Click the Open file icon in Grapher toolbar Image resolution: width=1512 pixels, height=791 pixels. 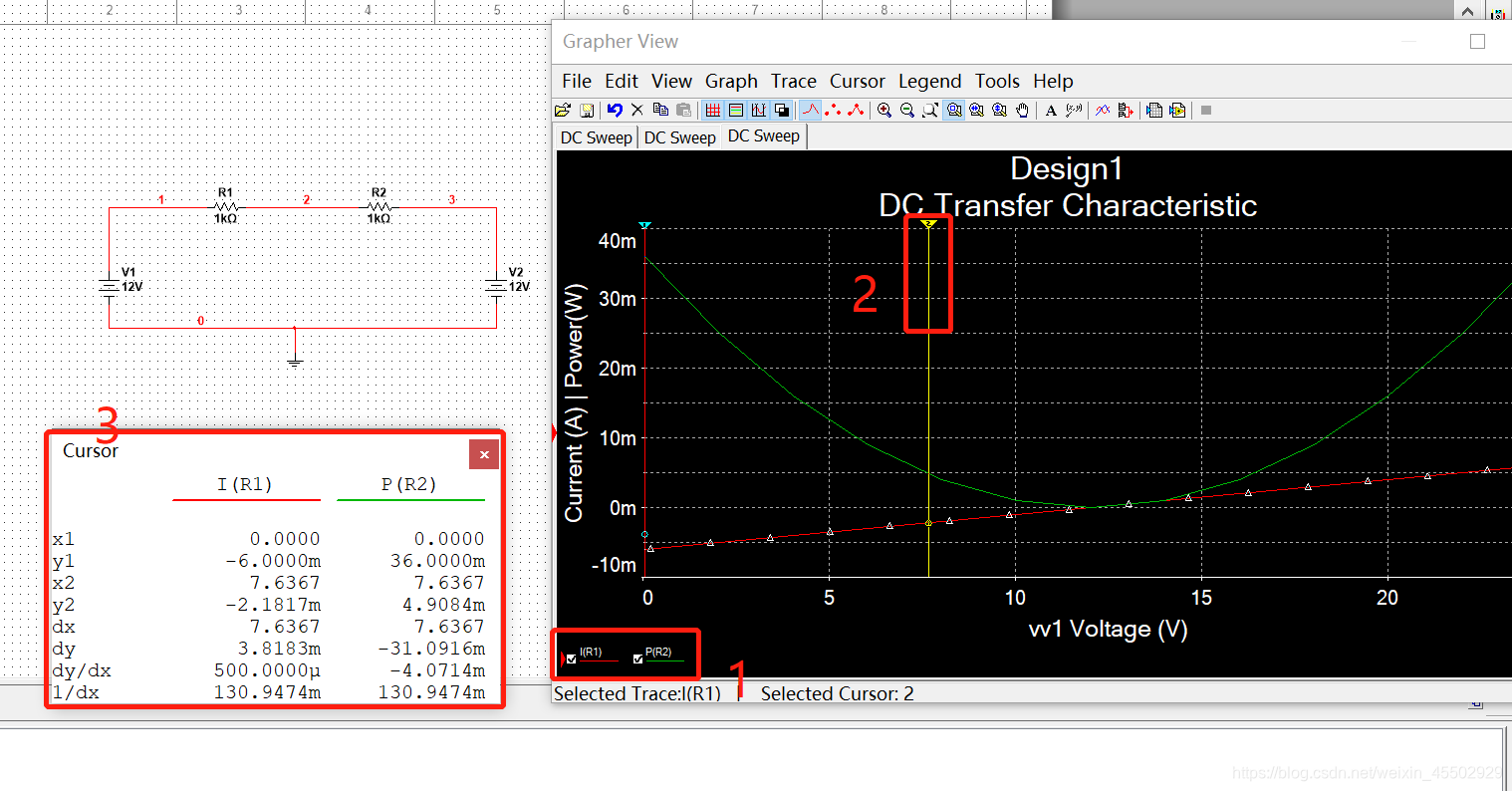click(x=563, y=110)
